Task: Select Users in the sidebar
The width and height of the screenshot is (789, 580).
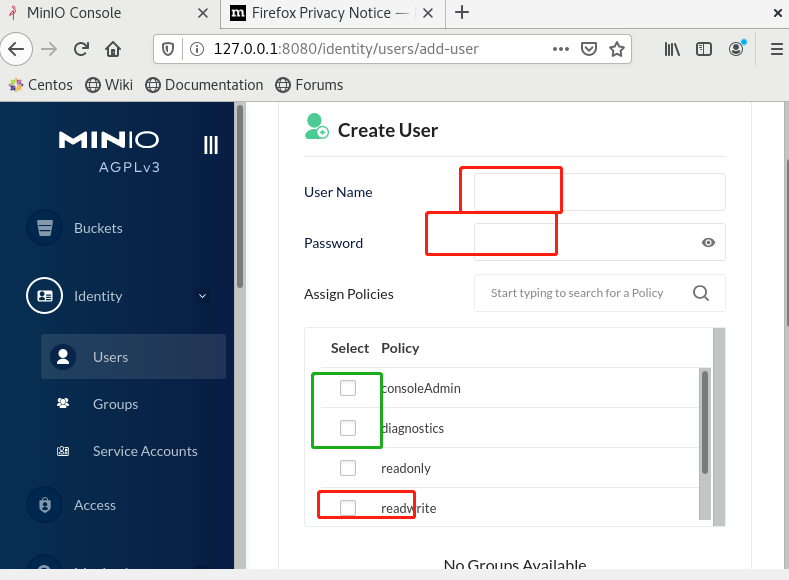Action: tap(133, 357)
